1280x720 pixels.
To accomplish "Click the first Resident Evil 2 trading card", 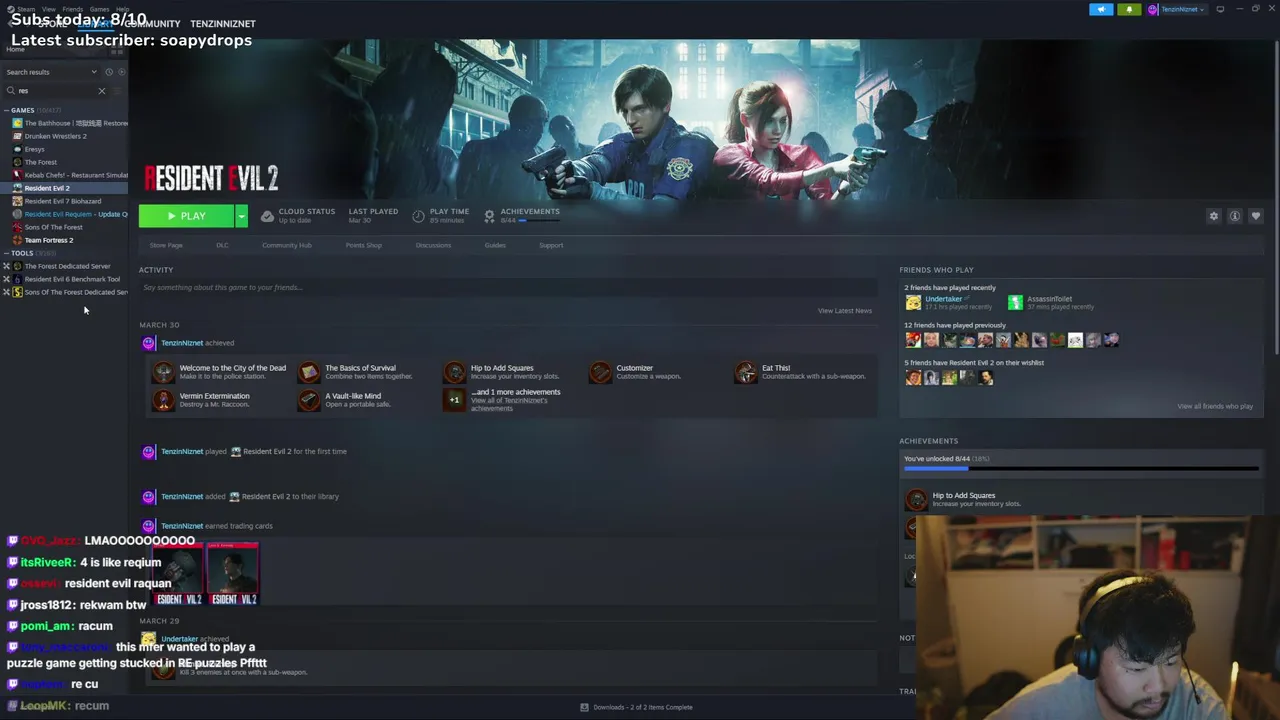I will tap(179, 574).
